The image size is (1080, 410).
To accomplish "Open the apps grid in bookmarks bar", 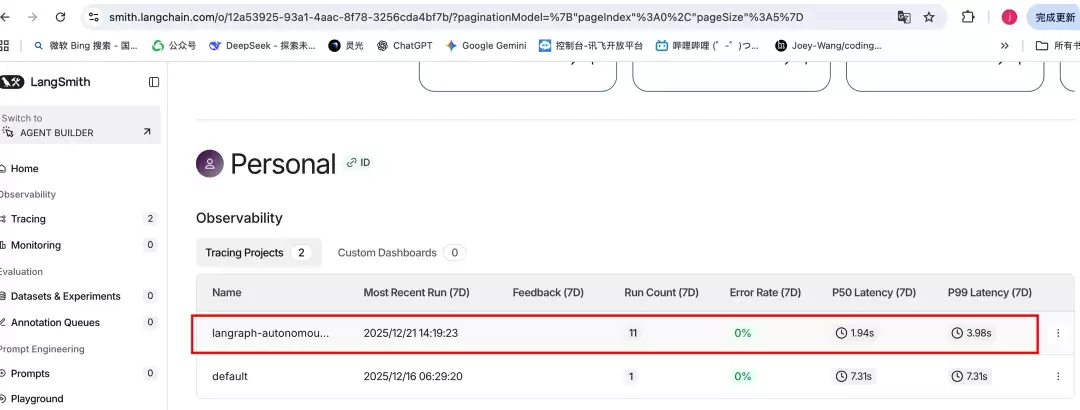I will [x=5, y=45].
